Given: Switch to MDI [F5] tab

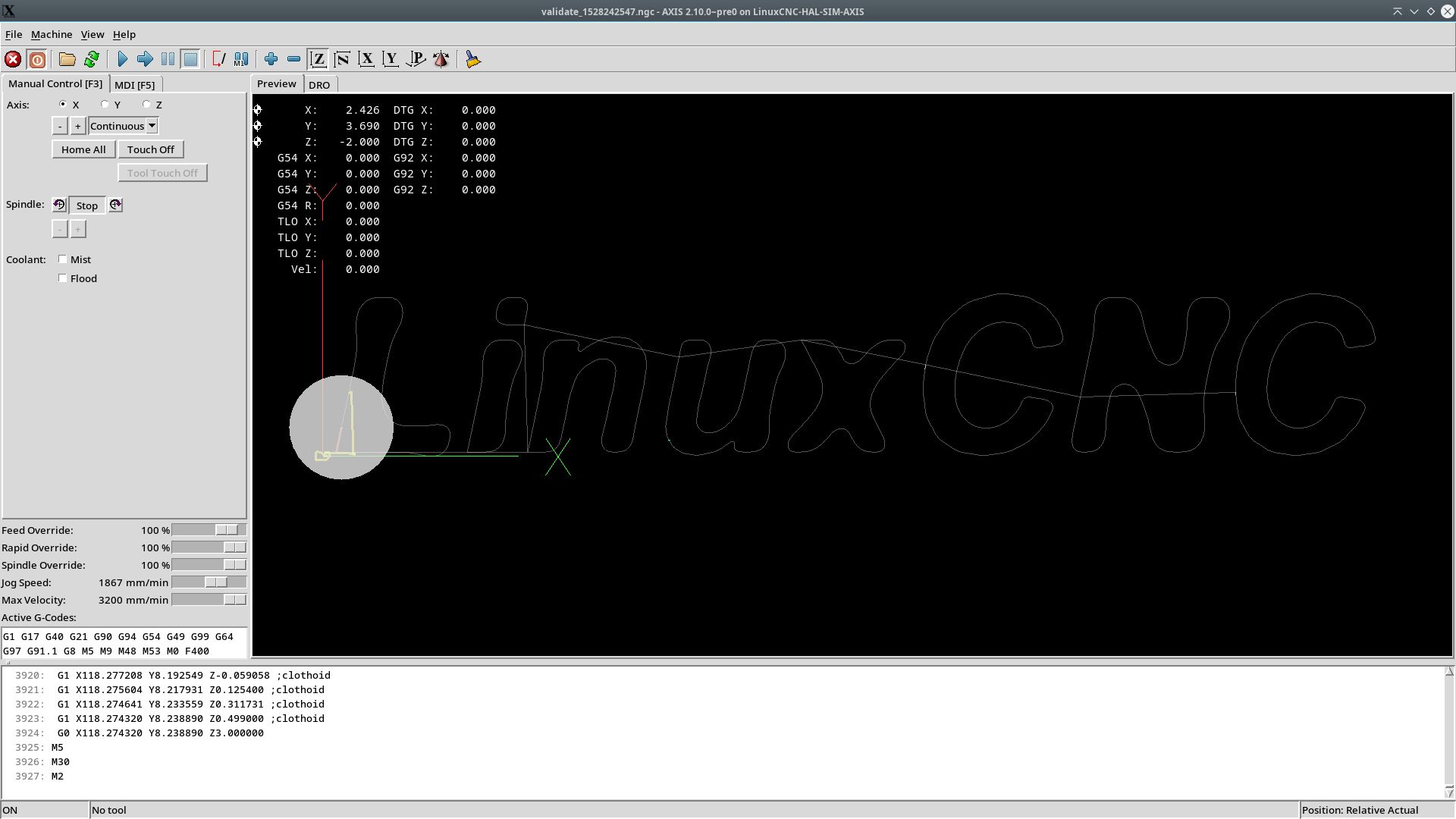Looking at the screenshot, I should coord(135,85).
